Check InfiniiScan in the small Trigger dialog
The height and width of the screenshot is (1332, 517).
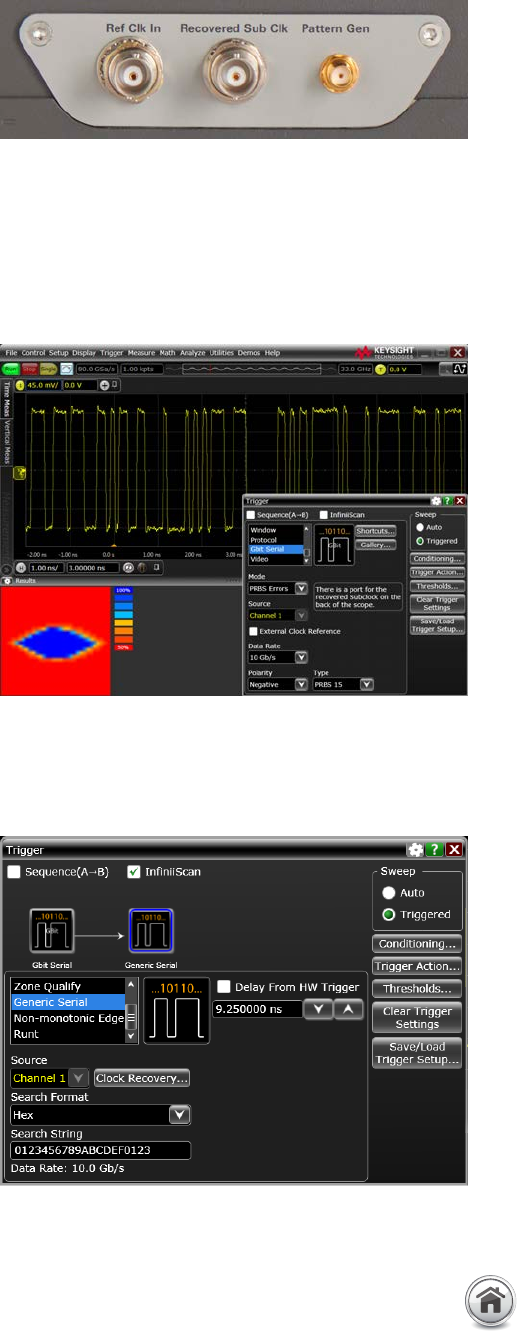point(324,515)
